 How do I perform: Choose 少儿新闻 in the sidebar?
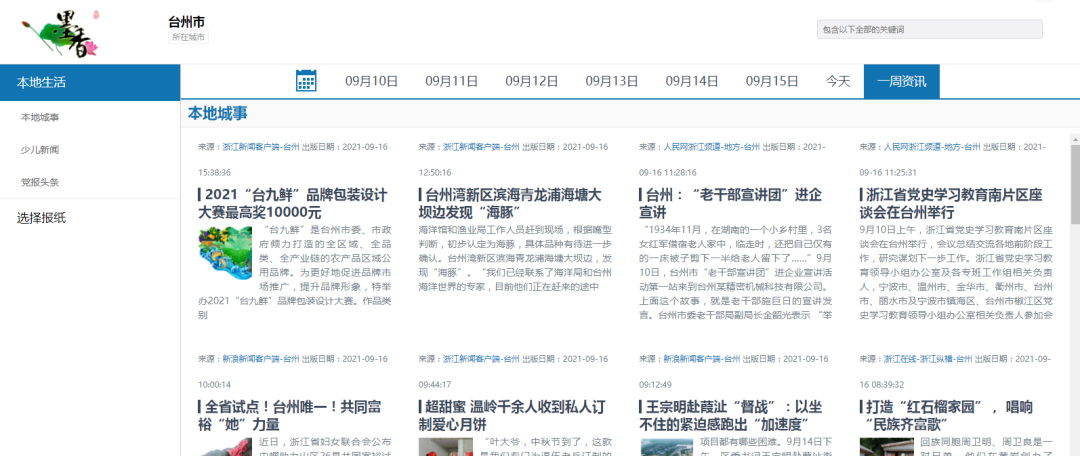40,149
